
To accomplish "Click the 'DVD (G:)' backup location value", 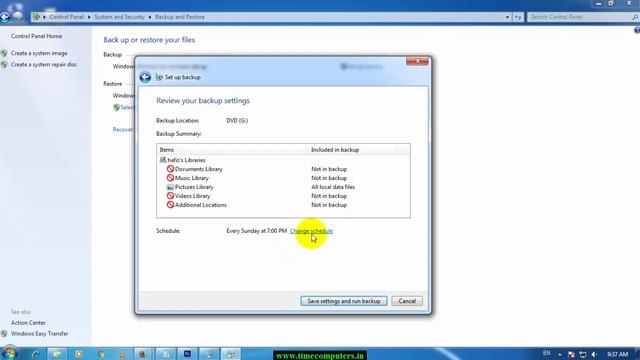I will point(237,120).
